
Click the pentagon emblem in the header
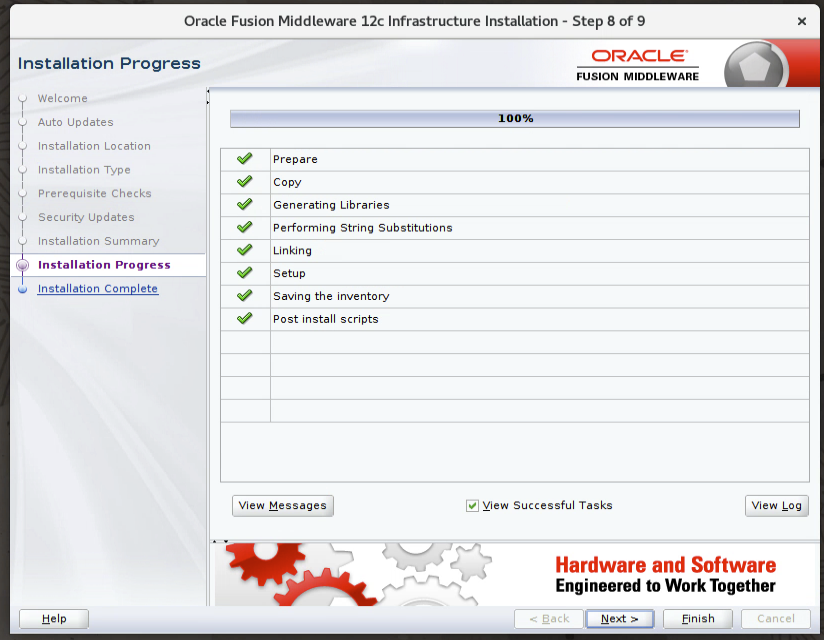pyautogui.click(x=755, y=67)
